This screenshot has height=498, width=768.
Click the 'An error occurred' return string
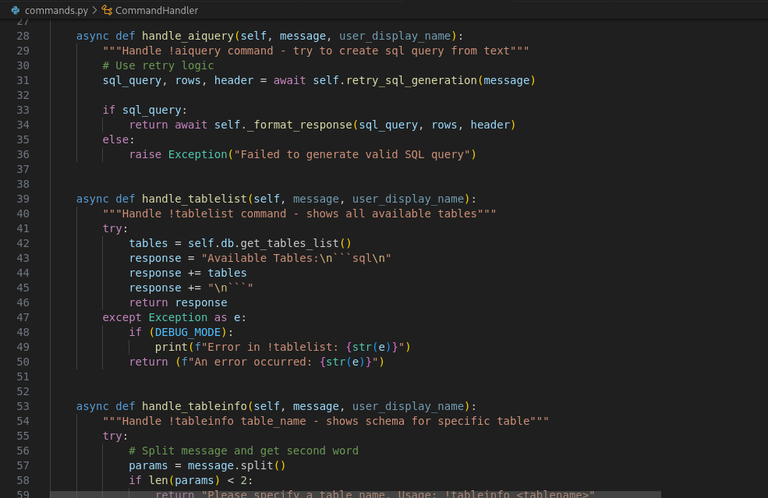tap(280, 362)
